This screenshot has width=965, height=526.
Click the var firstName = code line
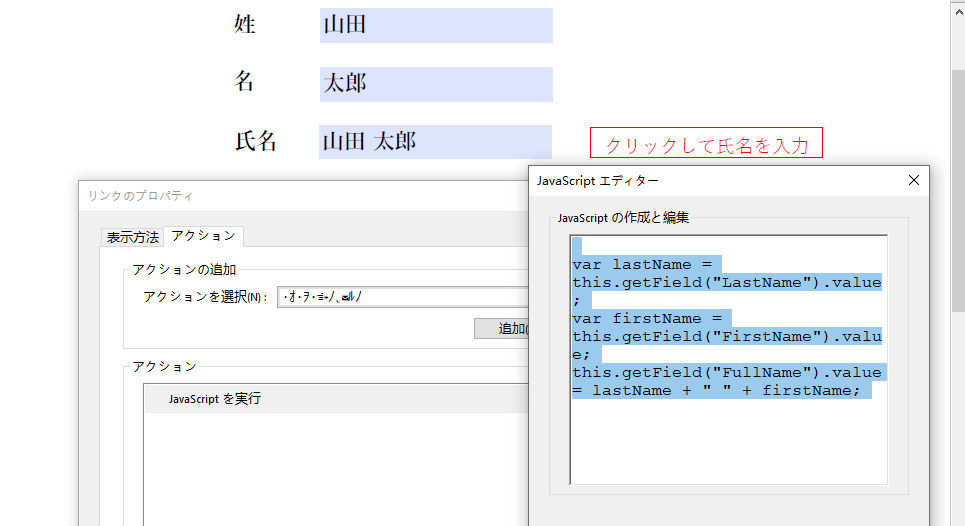click(x=647, y=319)
